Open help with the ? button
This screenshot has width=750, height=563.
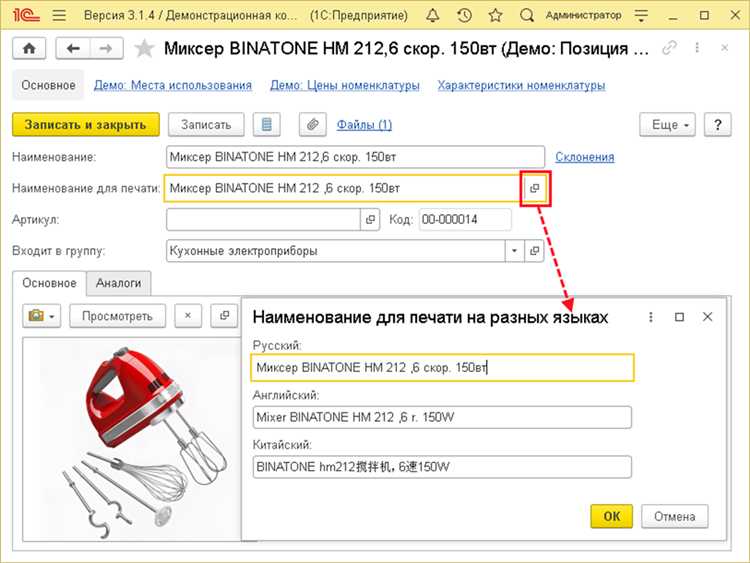click(717, 125)
